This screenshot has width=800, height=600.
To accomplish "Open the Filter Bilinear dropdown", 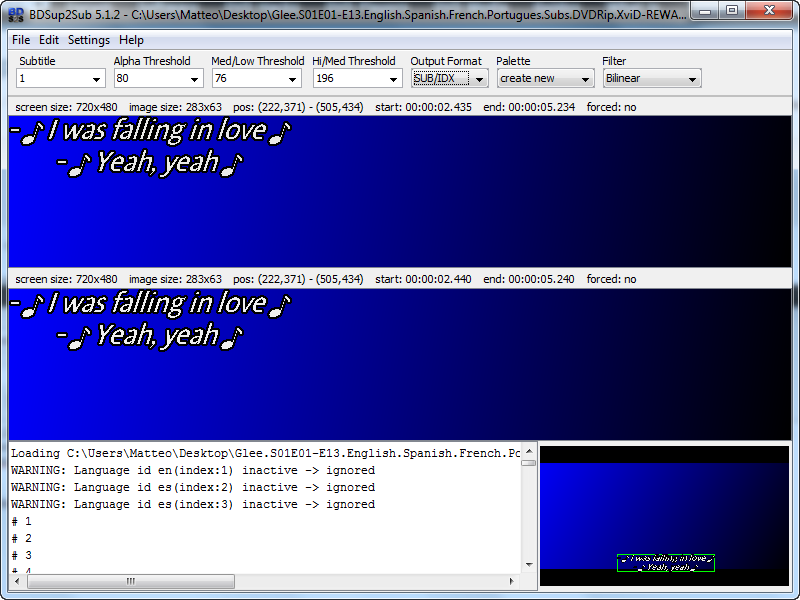I will click(652, 79).
